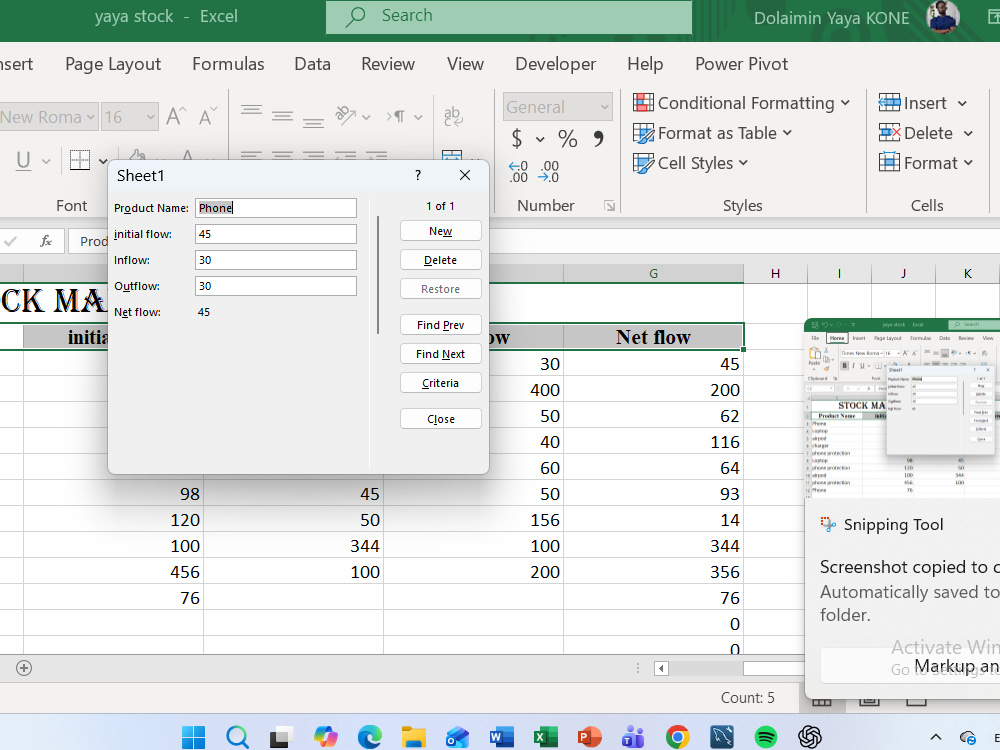Open Word from taskbar
This screenshot has width=1000, height=750.
(501, 737)
